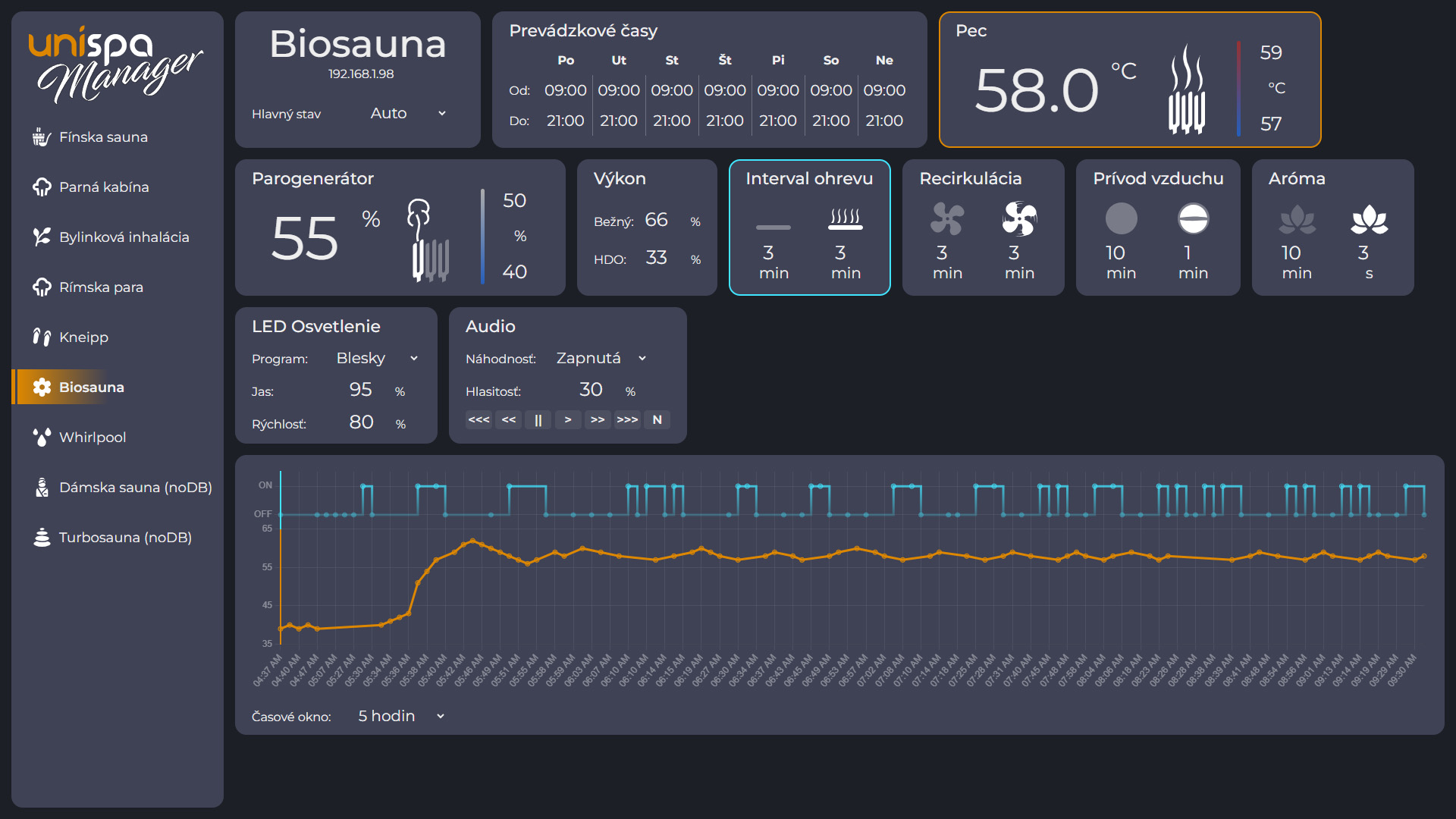The height and width of the screenshot is (819, 1456).
Task: Open Audio Náhodnosť Zapnutá dropdown
Action: [601, 358]
